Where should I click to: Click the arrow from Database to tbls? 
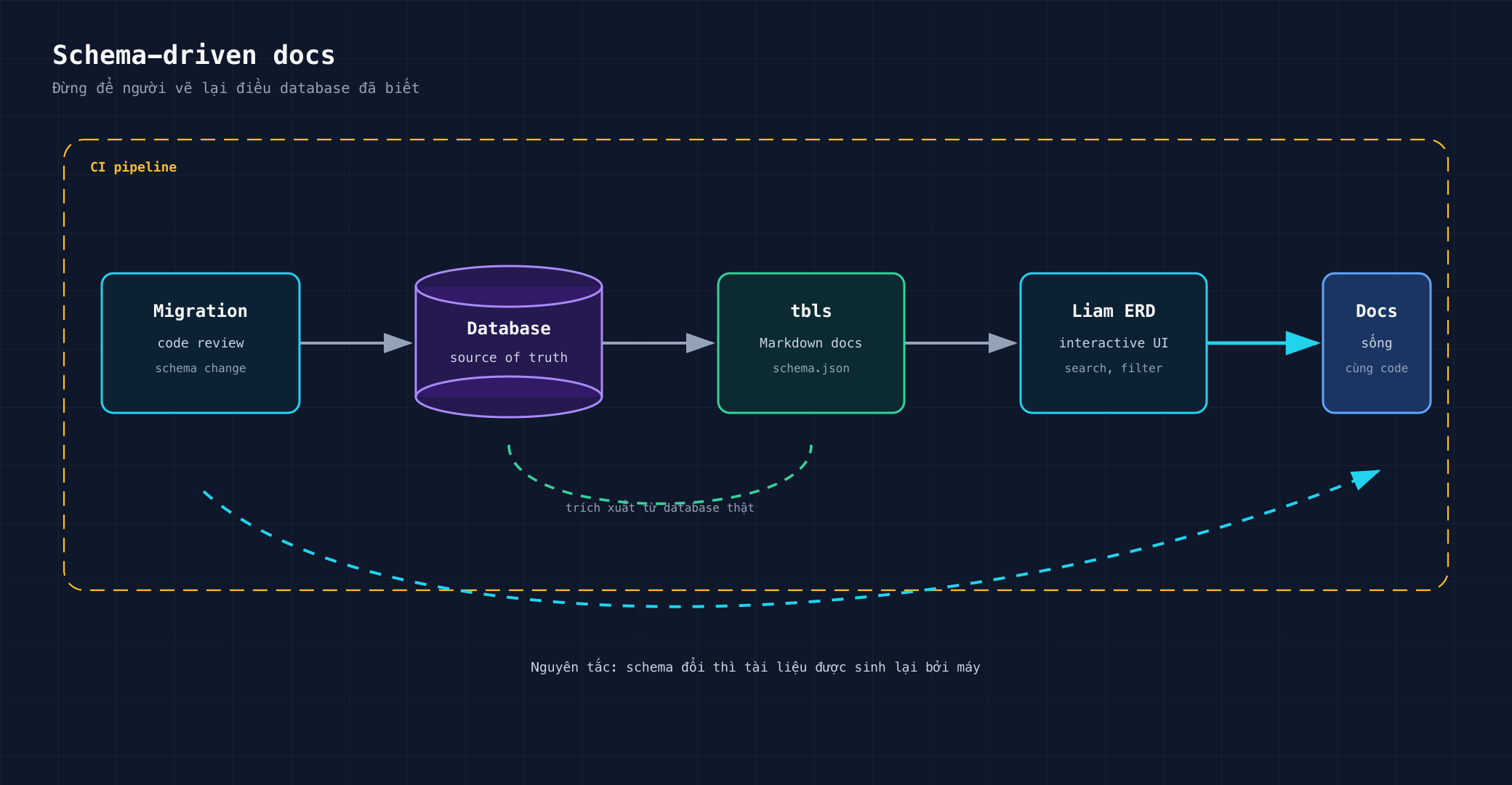pyautogui.click(x=659, y=343)
